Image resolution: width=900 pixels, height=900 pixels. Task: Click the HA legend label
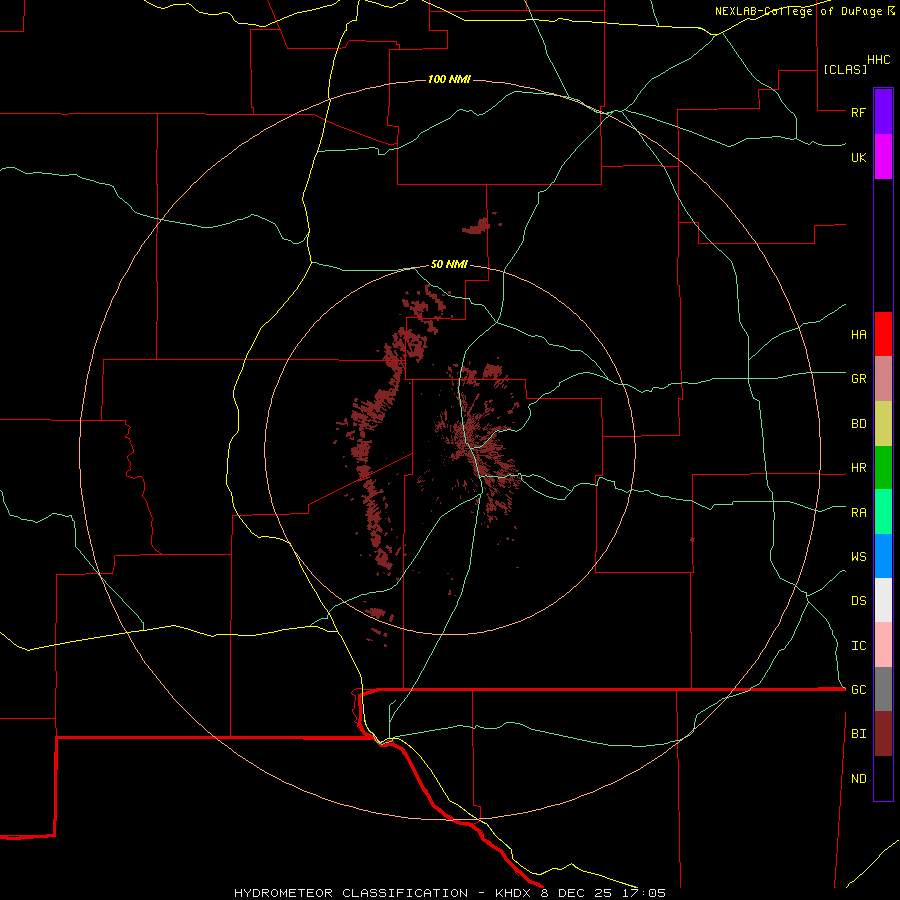pyautogui.click(x=858, y=334)
